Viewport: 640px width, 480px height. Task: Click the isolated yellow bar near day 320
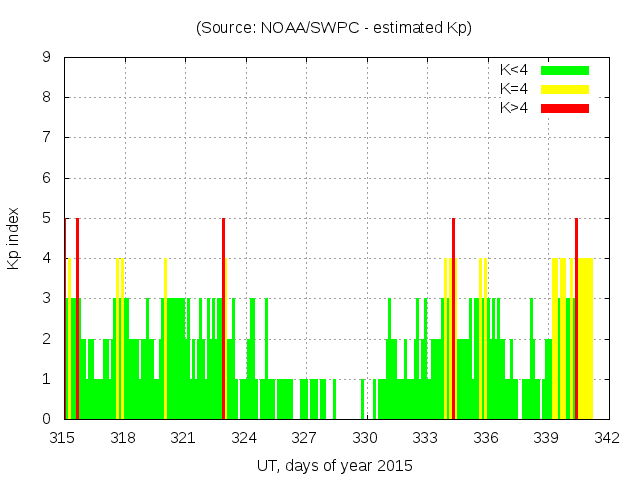click(165, 338)
